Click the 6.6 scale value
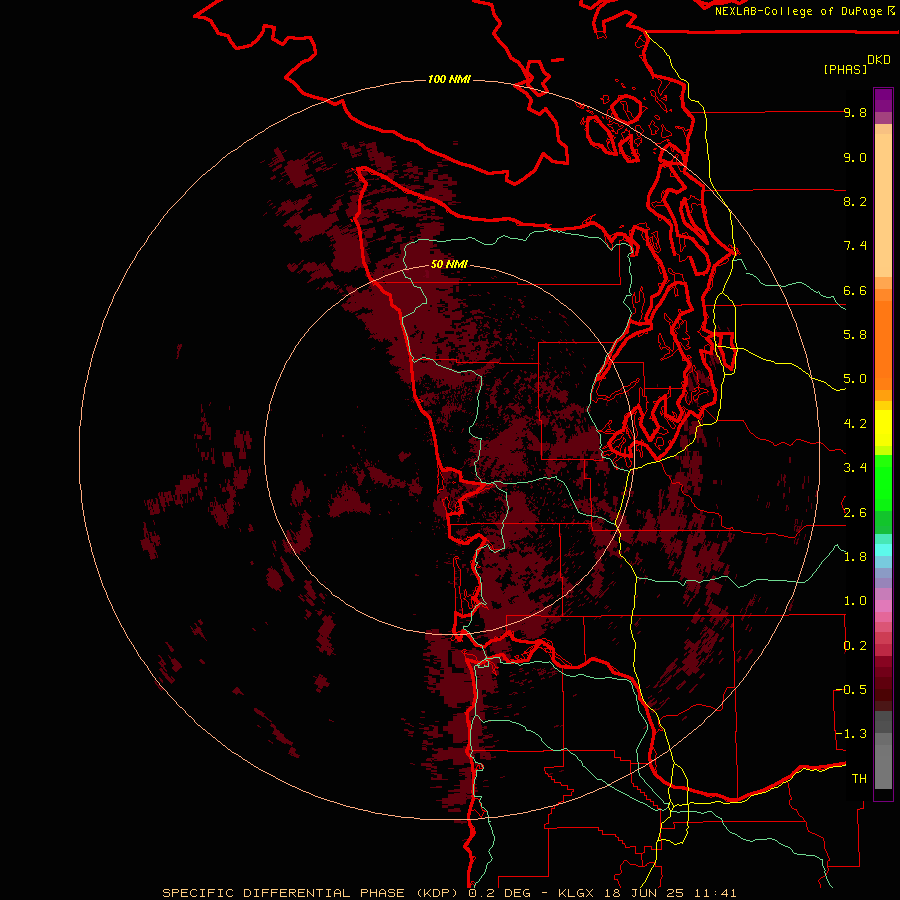Viewport: 900px width, 900px height. coord(855,290)
